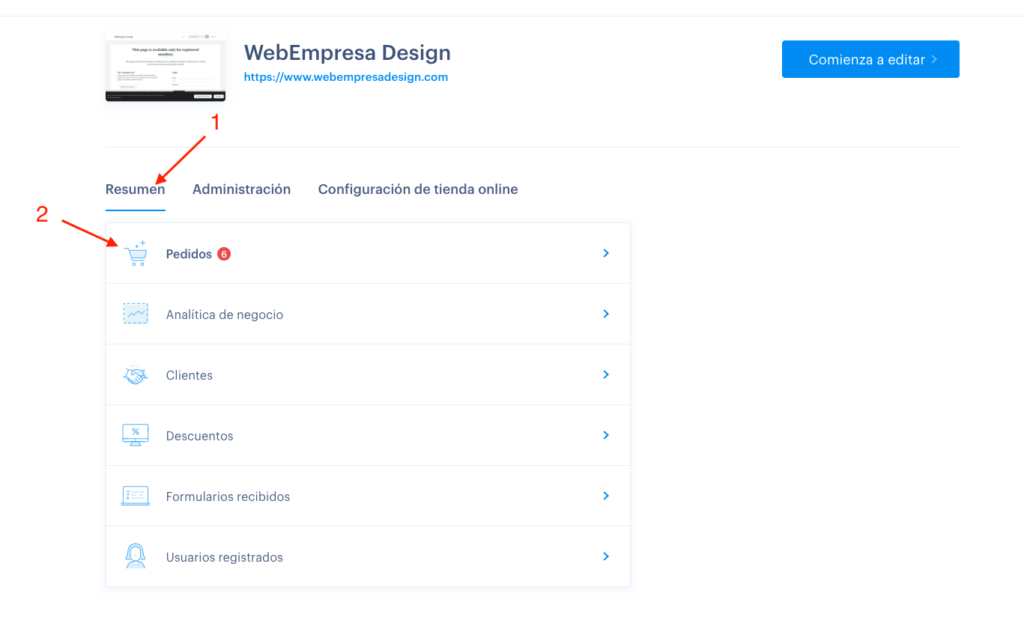Viewport: 1024px width, 638px height.
Task: Click the WebEmpresa Design site title
Action: tap(347, 52)
